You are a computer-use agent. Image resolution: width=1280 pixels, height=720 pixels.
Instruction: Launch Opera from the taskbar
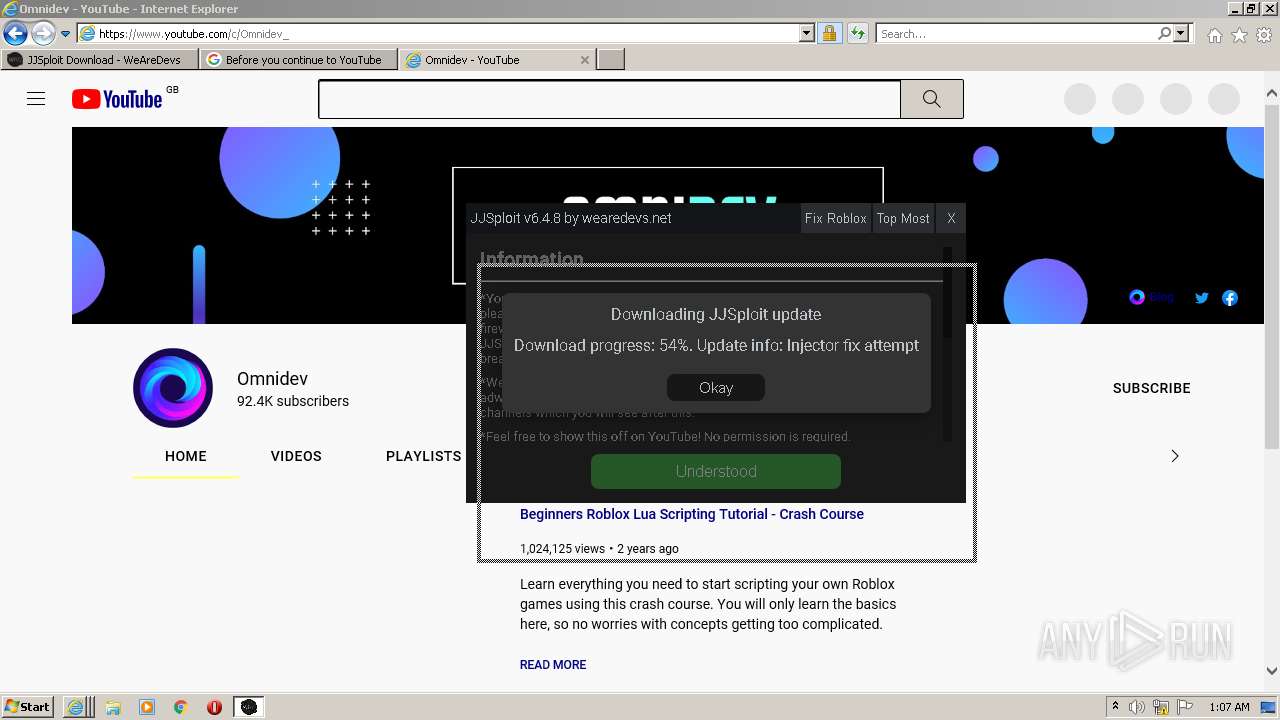214,707
